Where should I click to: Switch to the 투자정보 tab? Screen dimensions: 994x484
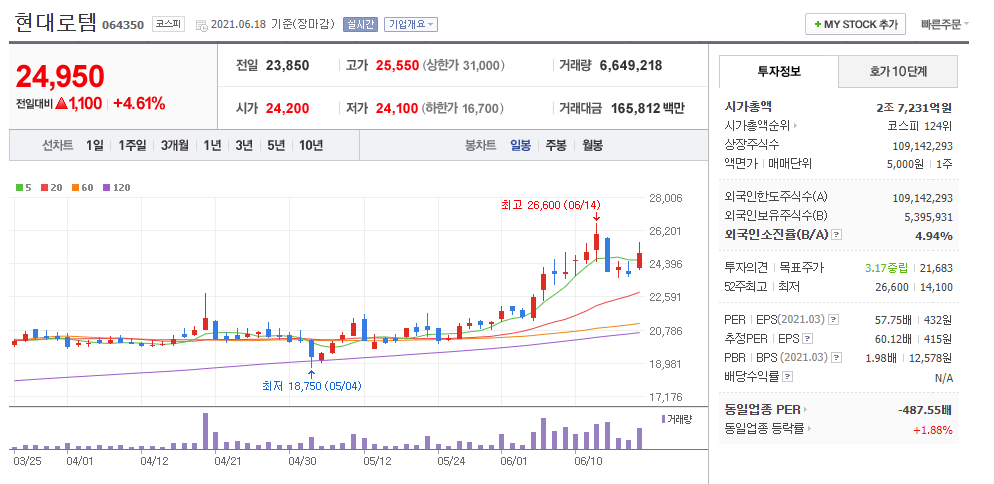click(x=779, y=72)
